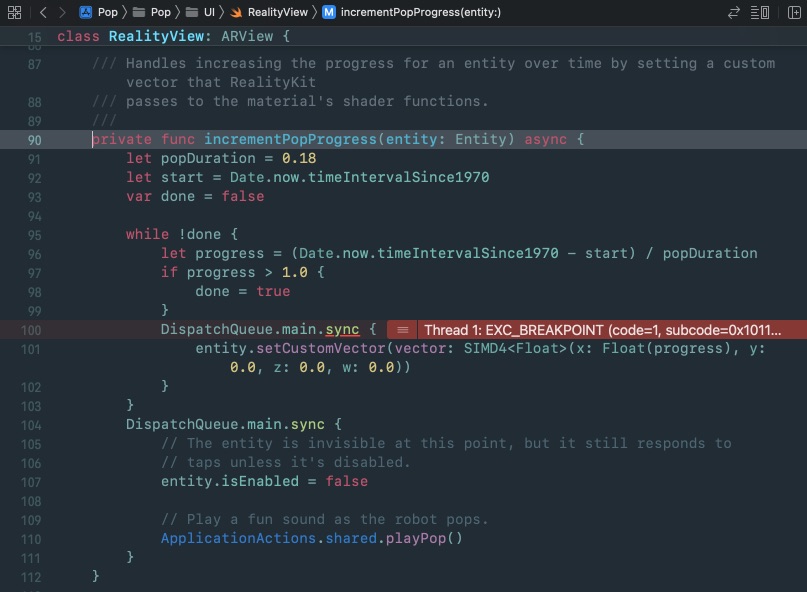This screenshot has width=807, height=592.
Task: Go forward to next file
Action: click(x=62, y=12)
